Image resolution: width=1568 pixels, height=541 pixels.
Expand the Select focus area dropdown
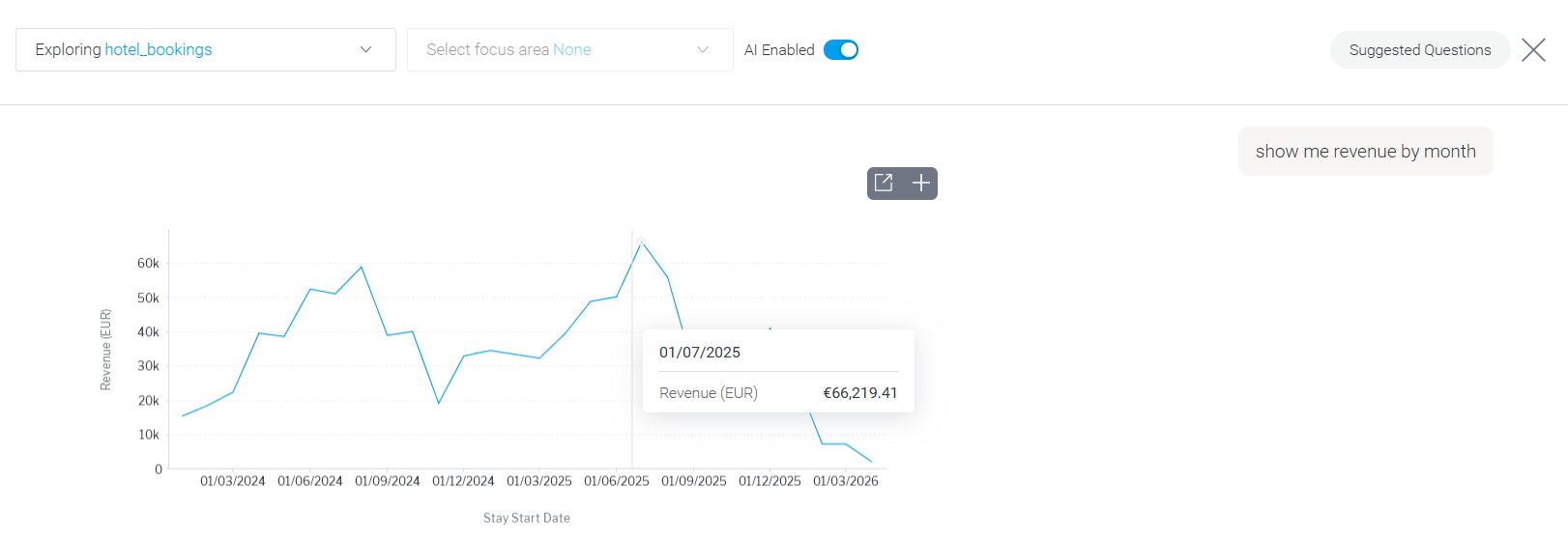click(x=570, y=49)
